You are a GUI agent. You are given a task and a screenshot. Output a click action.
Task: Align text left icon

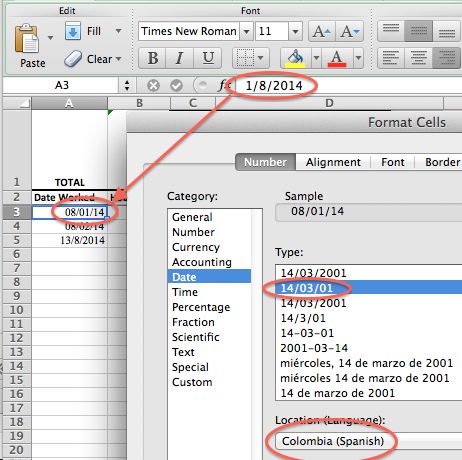pos(391,58)
